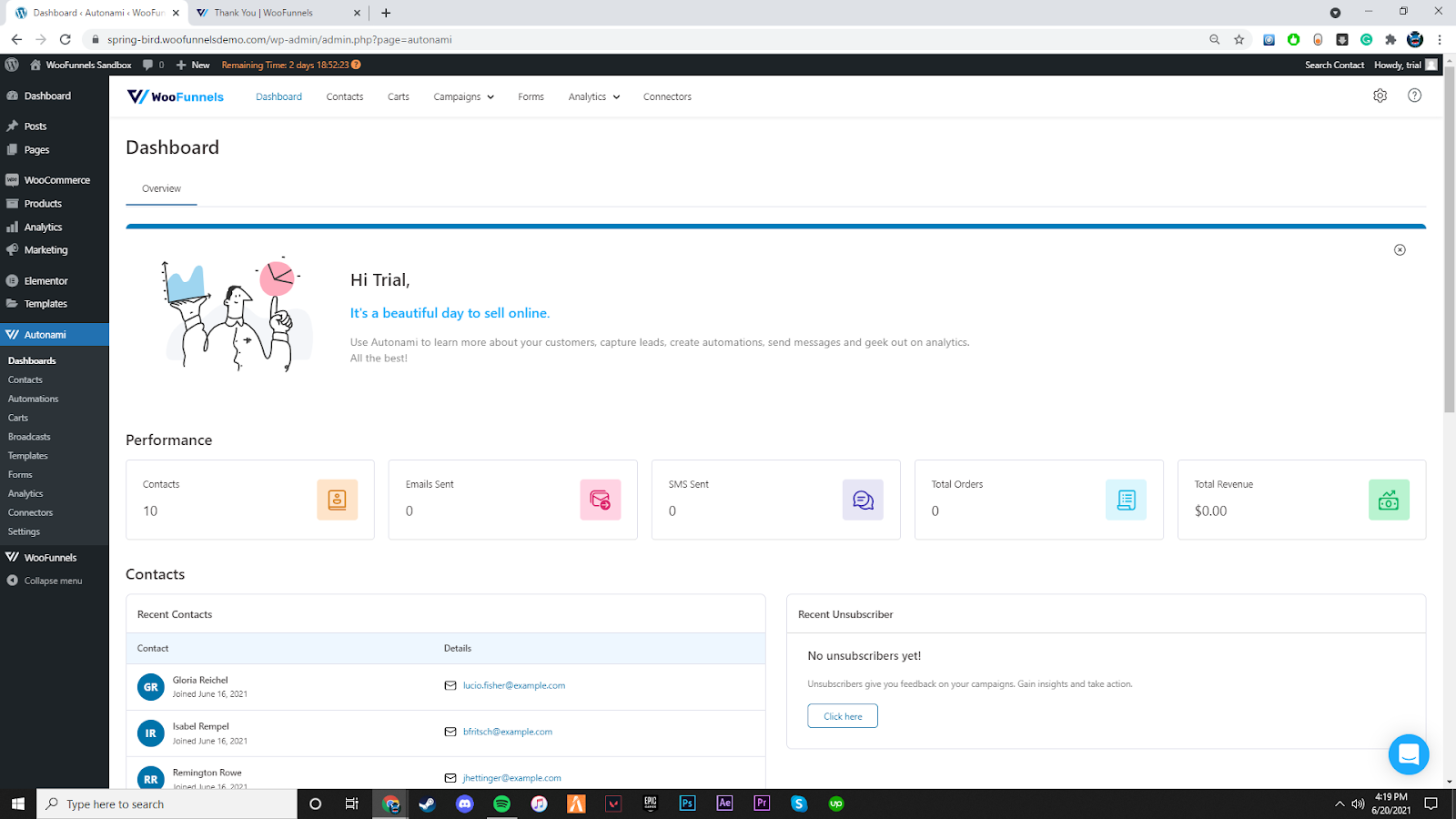This screenshot has width=1456, height=819.
Task: Open the New content menu in admin bar
Action: click(193, 65)
